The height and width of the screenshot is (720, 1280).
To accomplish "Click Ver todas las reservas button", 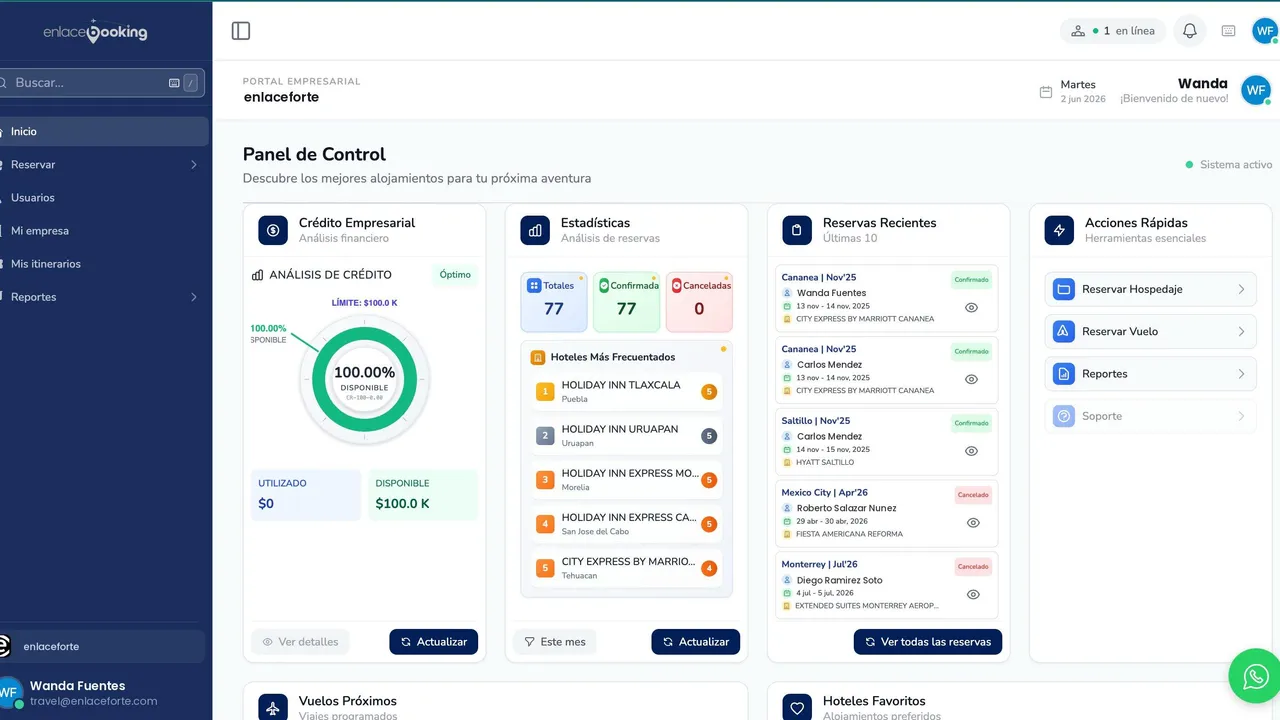I will (x=928, y=642).
